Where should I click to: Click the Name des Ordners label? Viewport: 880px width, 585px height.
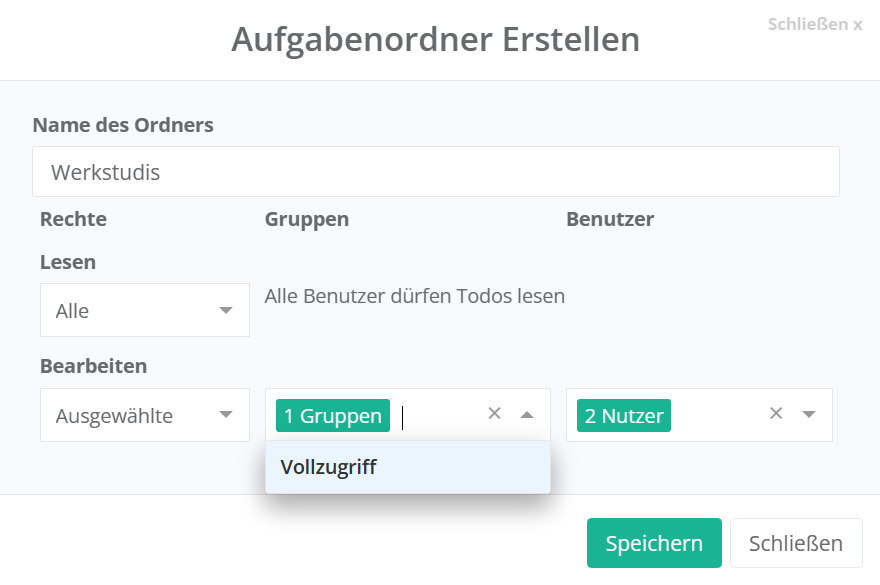(123, 125)
